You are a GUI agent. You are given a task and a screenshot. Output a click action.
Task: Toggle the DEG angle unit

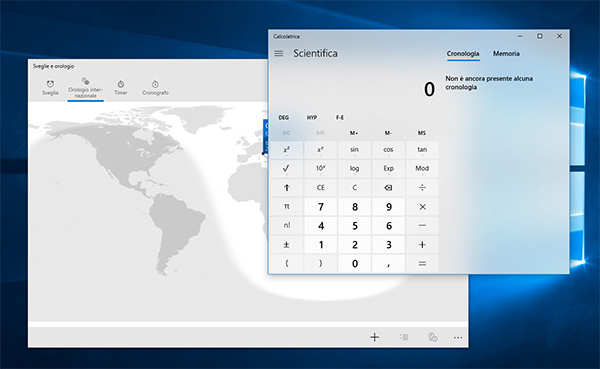284,118
